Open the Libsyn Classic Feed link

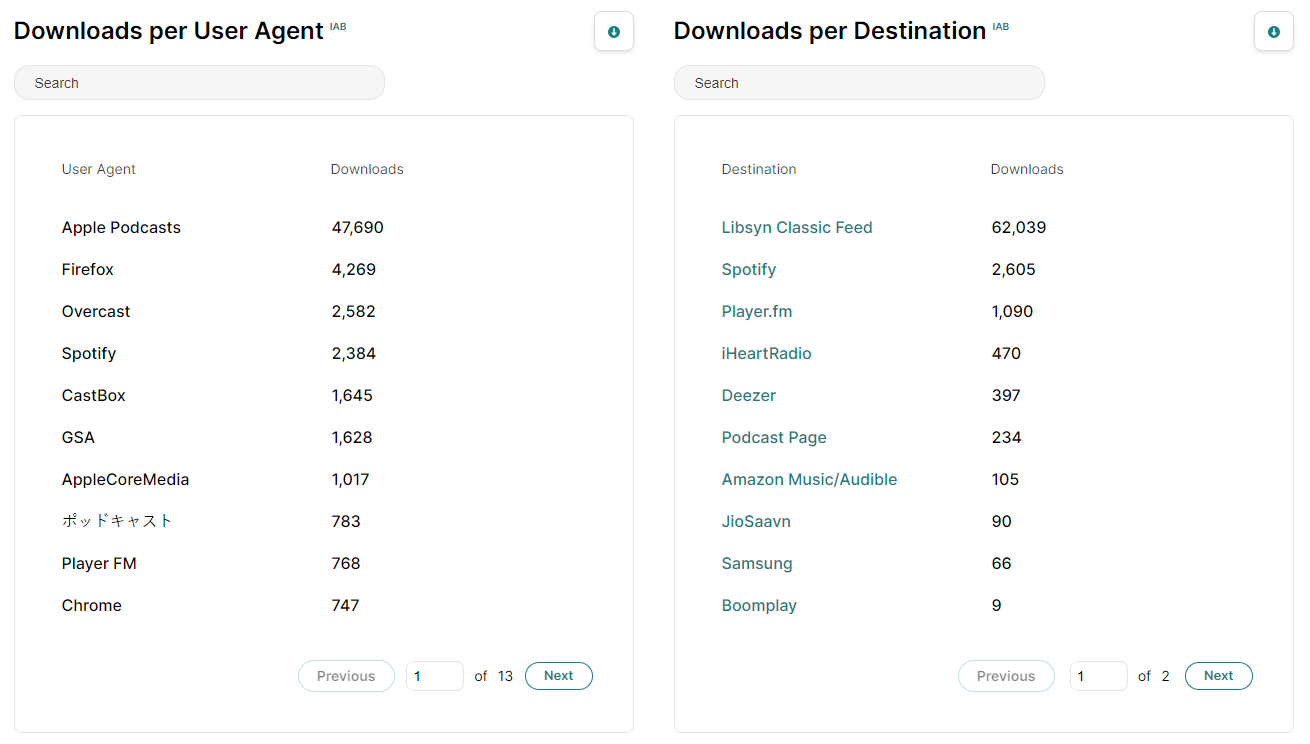[x=797, y=228]
